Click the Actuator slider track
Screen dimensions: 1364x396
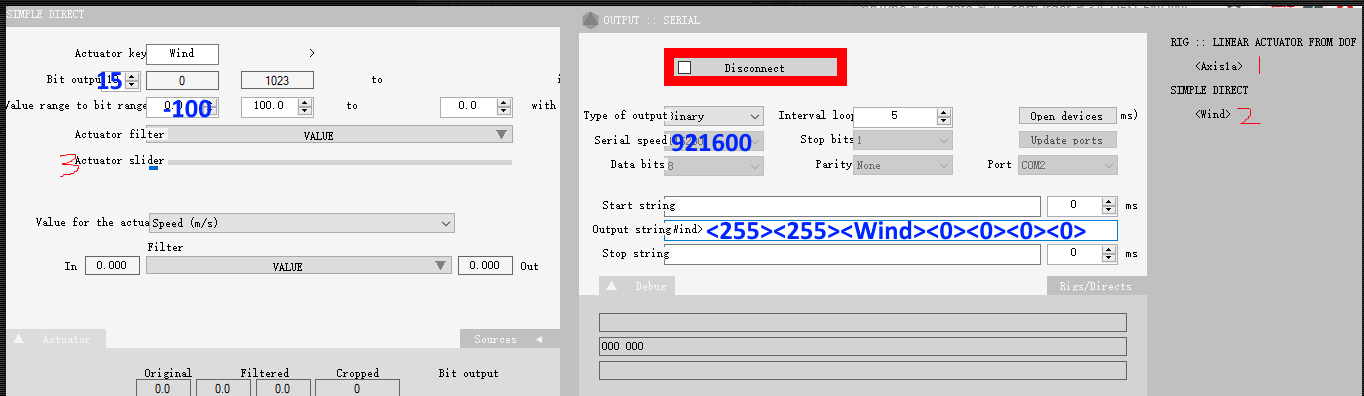click(x=330, y=161)
